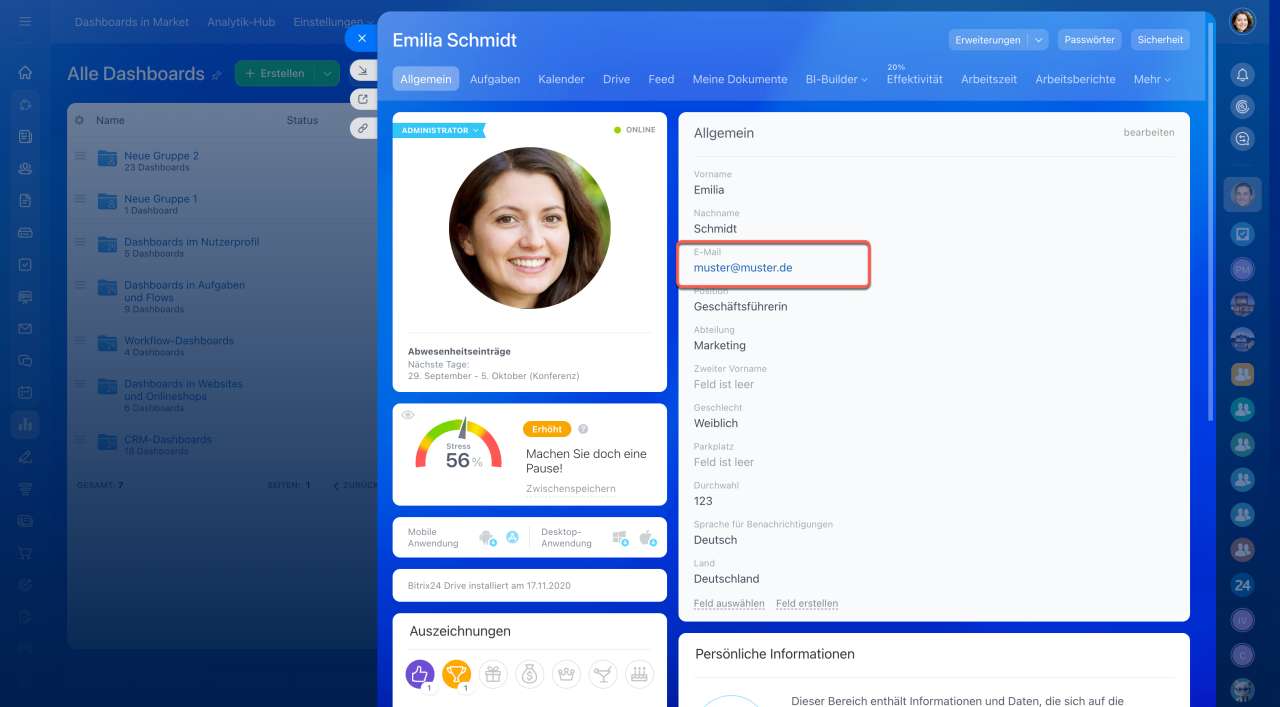Open hamburger menu in left sidebar
The width and height of the screenshot is (1280, 707).
coord(25,21)
